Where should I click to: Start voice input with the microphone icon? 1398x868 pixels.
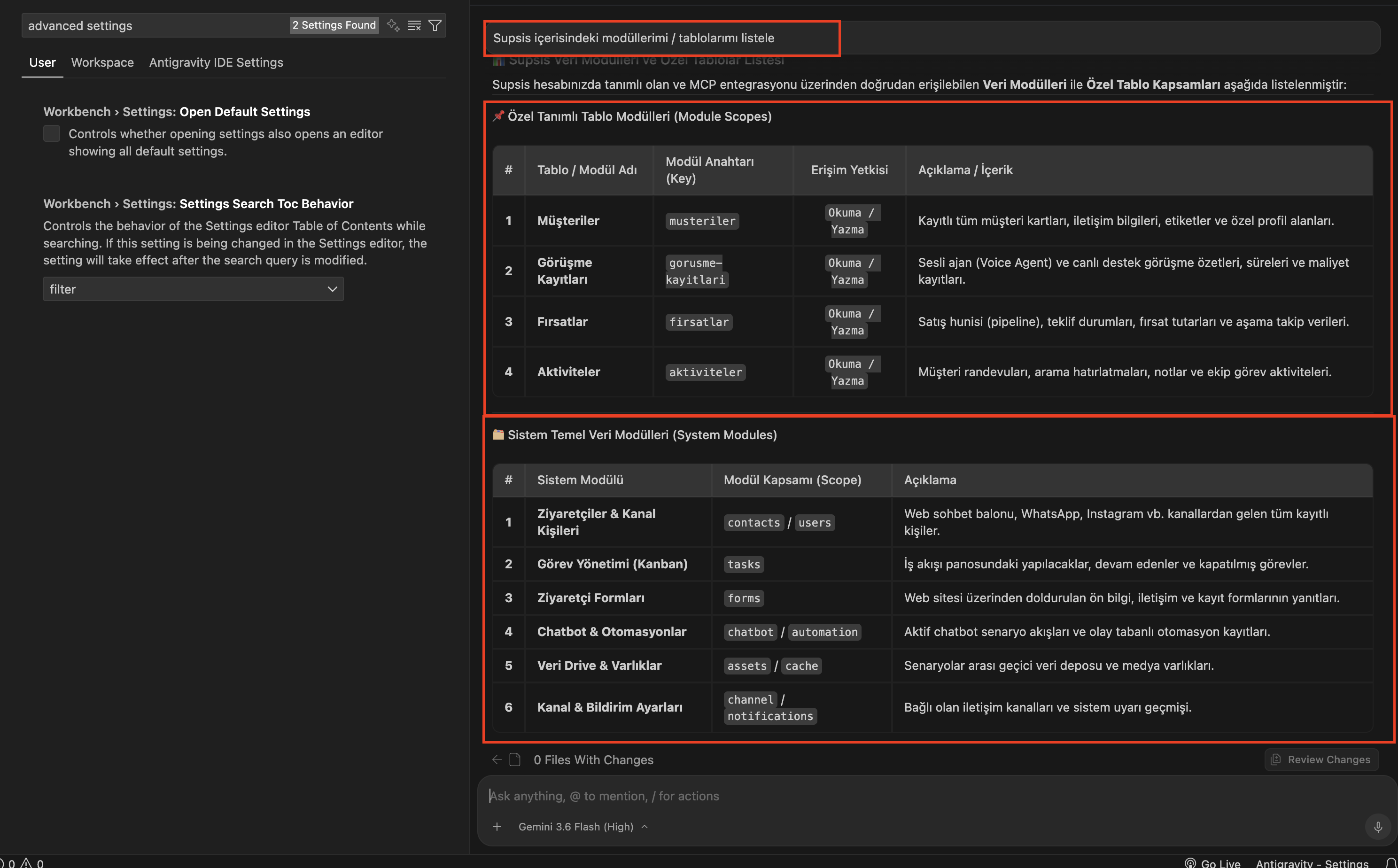[x=1378, y=827]
